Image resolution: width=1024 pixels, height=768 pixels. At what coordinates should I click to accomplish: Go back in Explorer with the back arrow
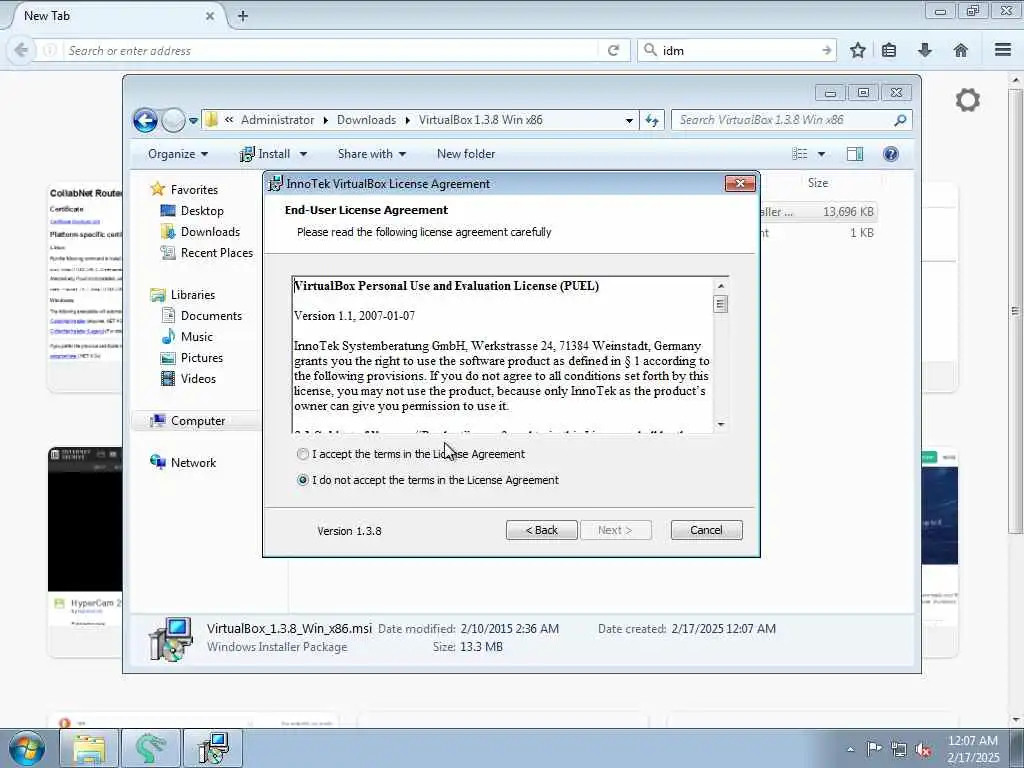click(x=146, y=120)
